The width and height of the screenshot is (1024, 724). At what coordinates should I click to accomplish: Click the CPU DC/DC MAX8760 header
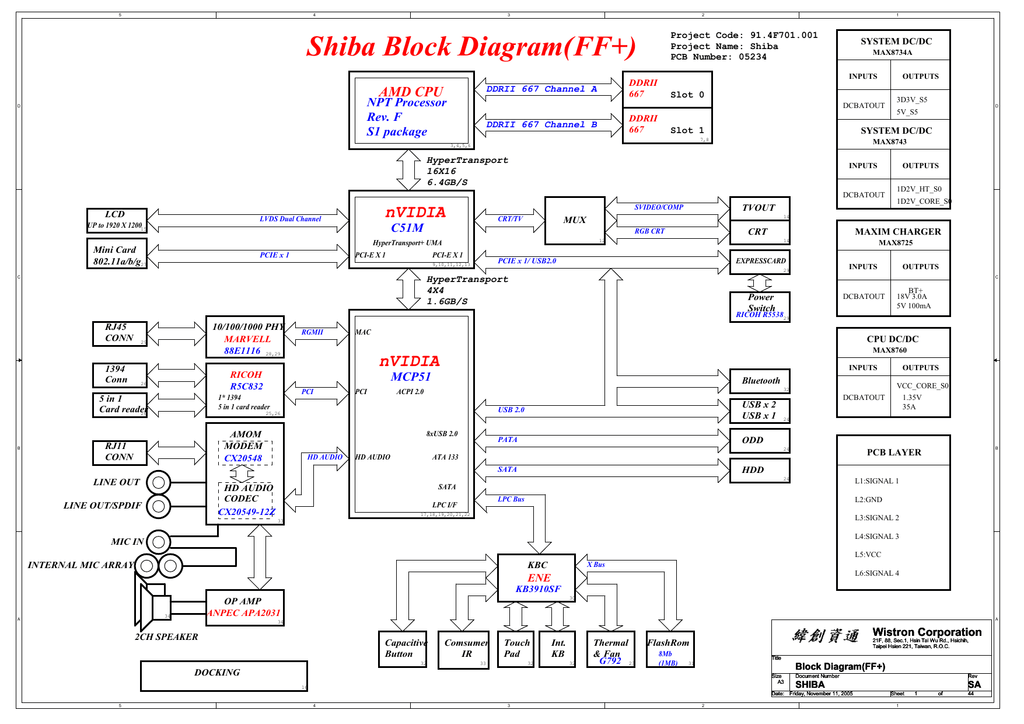click(x=894, y=344)
